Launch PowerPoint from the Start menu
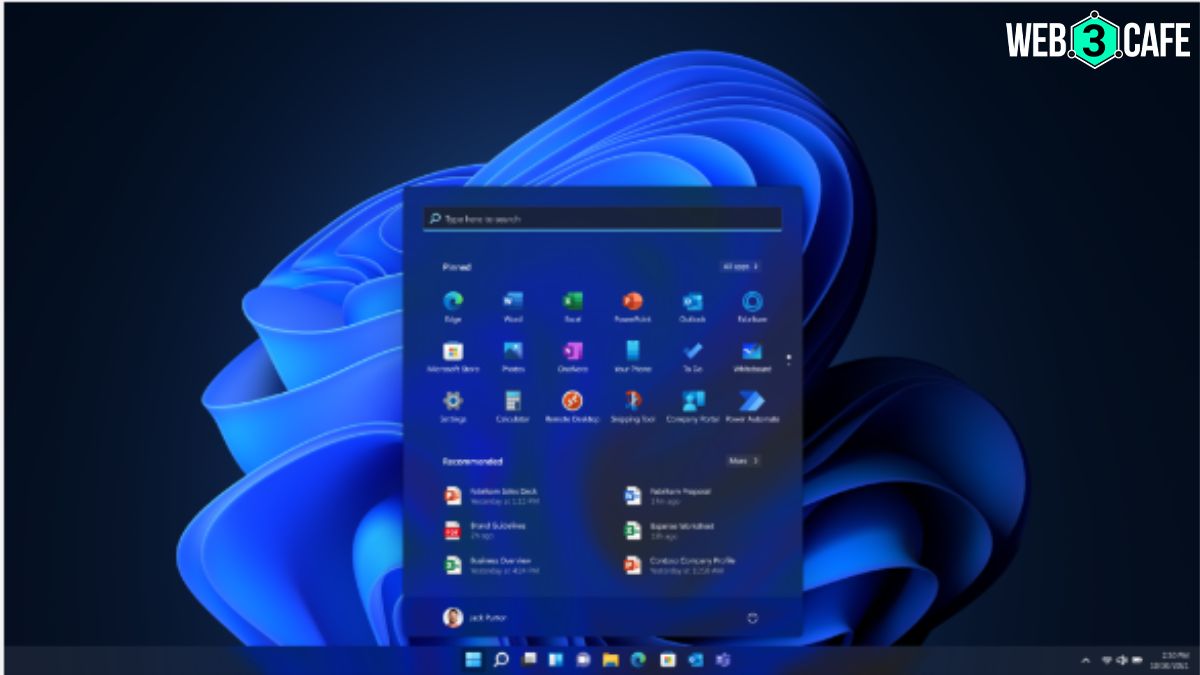This screenshot has height=675, width=1200. tap(632, 302)
